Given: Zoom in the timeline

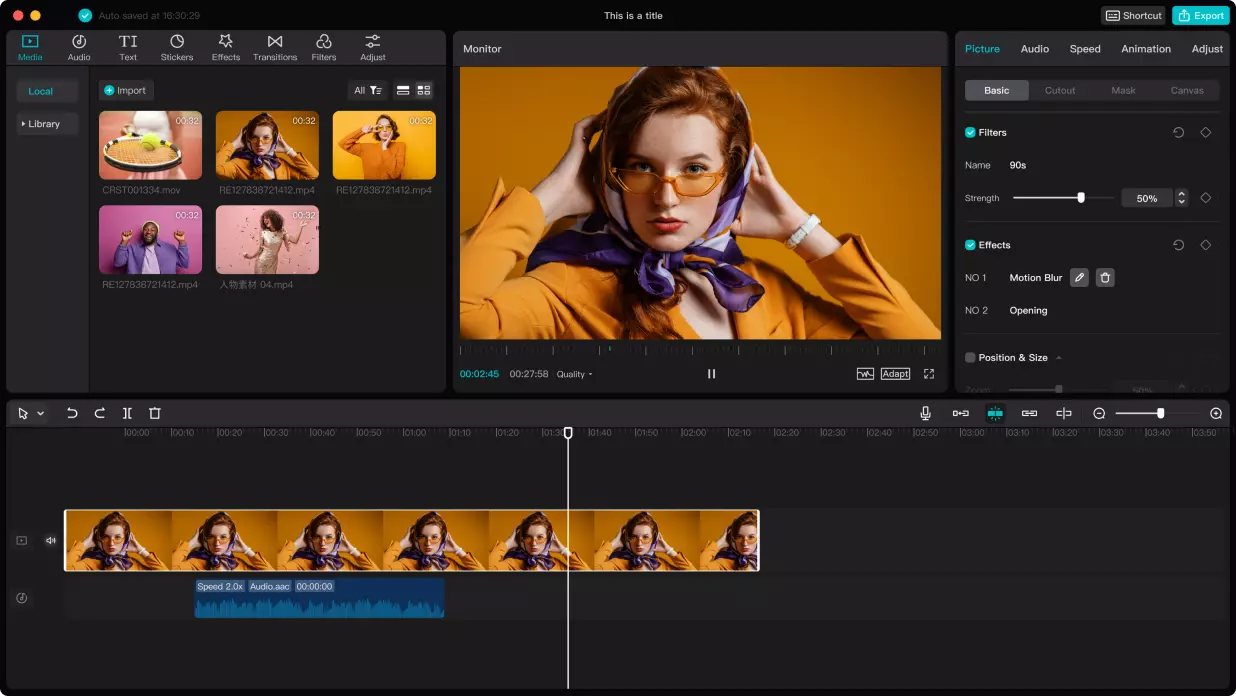Looking at the screenshot, I should pyautogui.click(x=1216, y=413).
